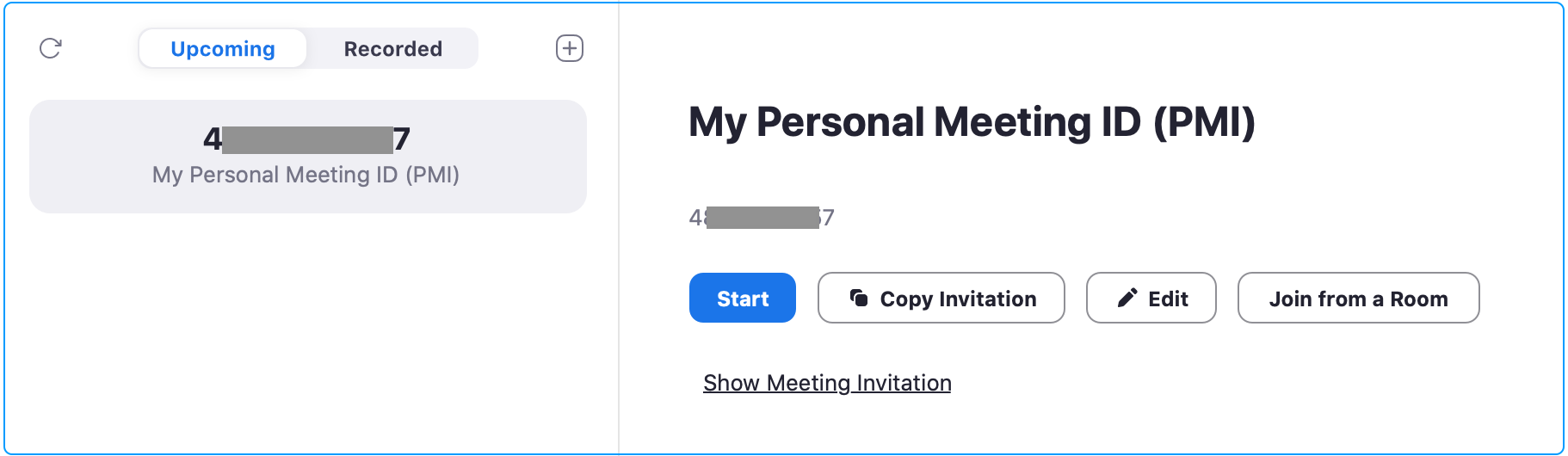Switch to the Upcoming tab
This screenshot has width=1568, height=456.
tap(223, 49)
